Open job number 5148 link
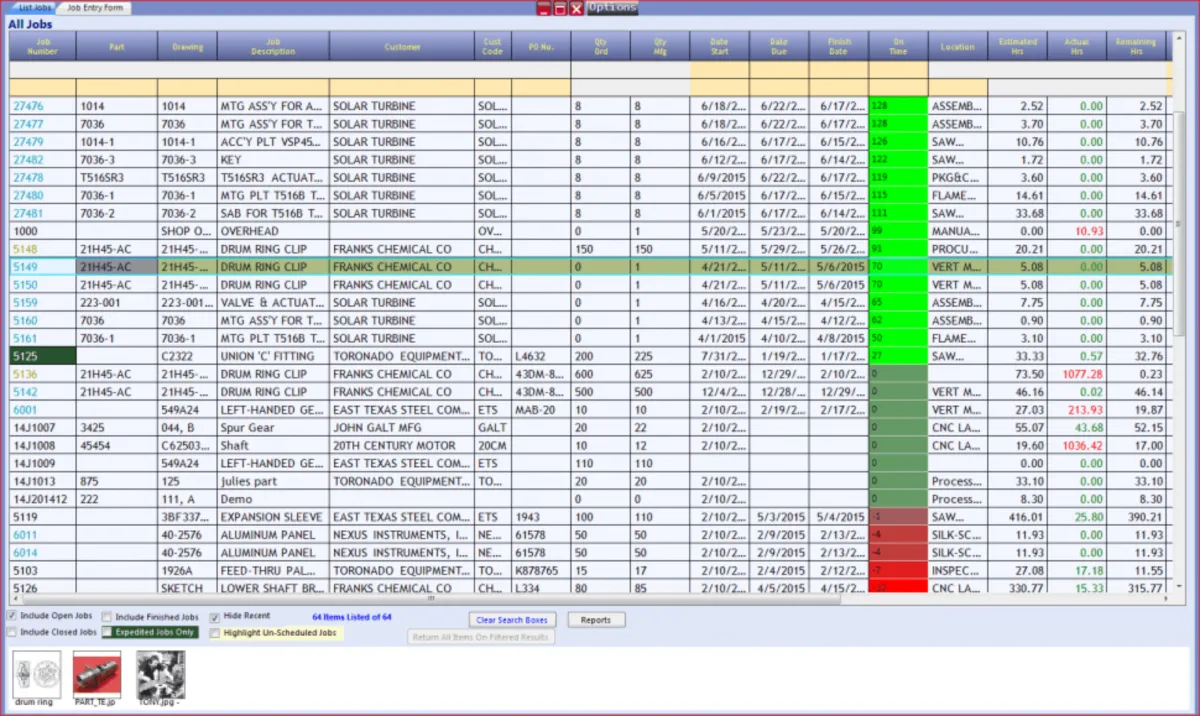 pos(25,249)
